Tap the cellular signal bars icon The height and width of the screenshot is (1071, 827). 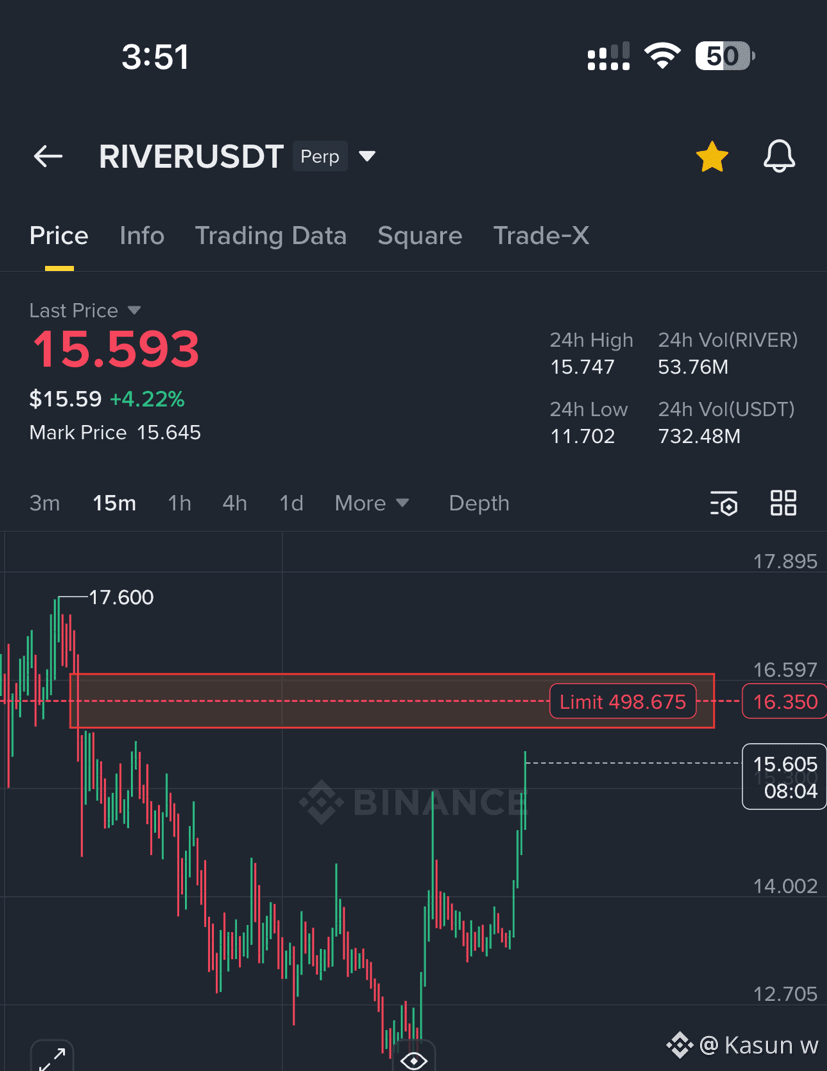coord(608,56)
